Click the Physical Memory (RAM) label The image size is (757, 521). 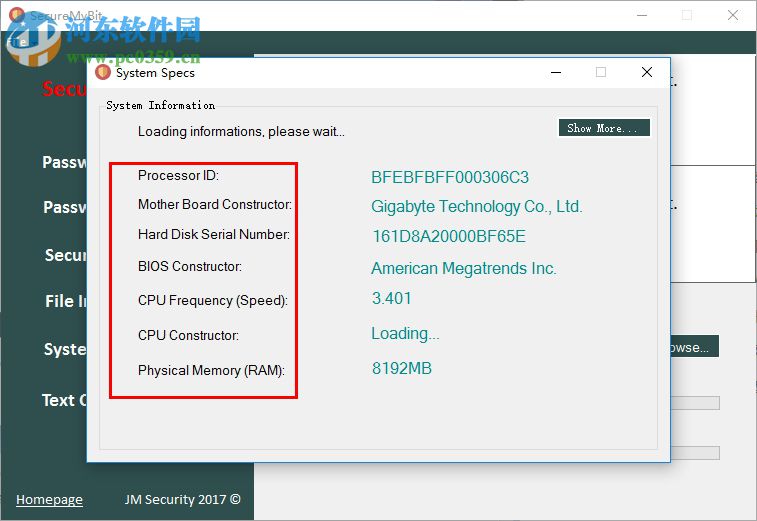(211, 370)
